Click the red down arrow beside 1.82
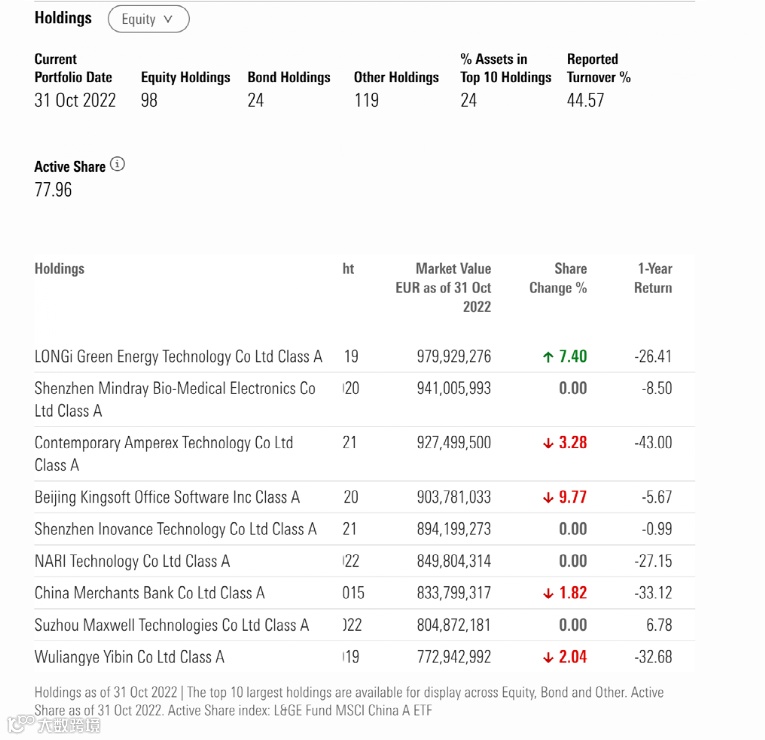This screenshot has height=740, width=765. coord(548,593)
